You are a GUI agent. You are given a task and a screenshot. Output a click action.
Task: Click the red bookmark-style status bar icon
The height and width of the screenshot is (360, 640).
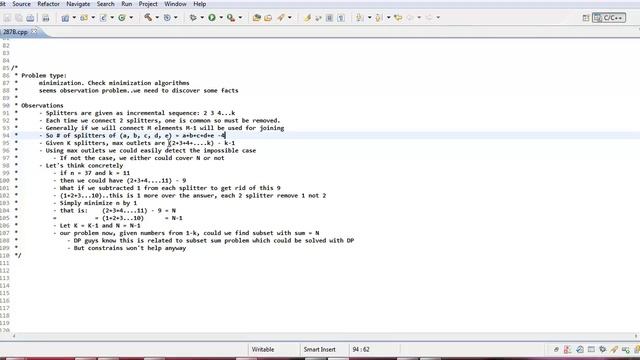coord(567,349)
